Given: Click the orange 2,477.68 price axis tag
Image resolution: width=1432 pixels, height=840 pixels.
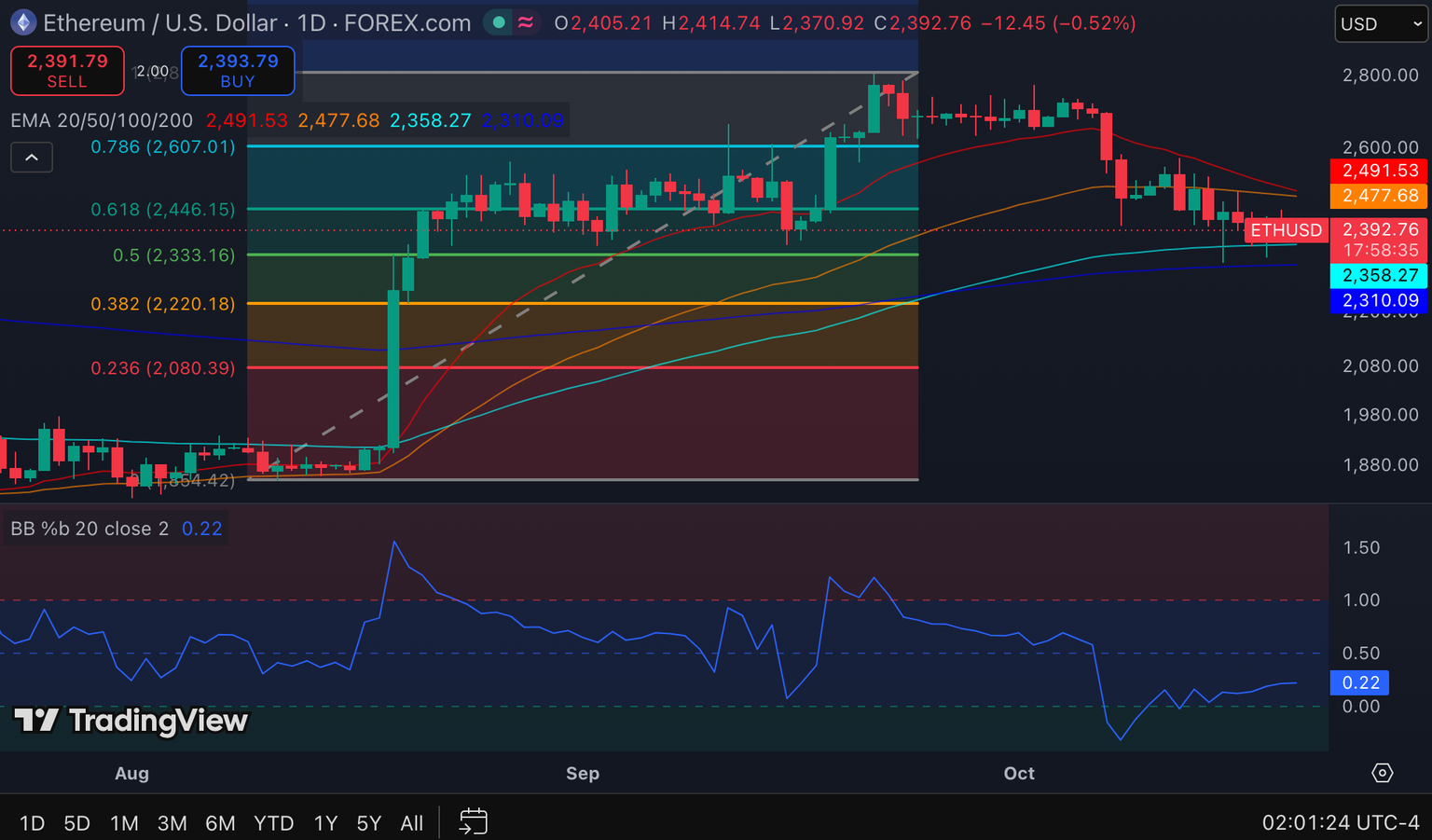Looking at the screenshot, I should tap(1380, 196).
